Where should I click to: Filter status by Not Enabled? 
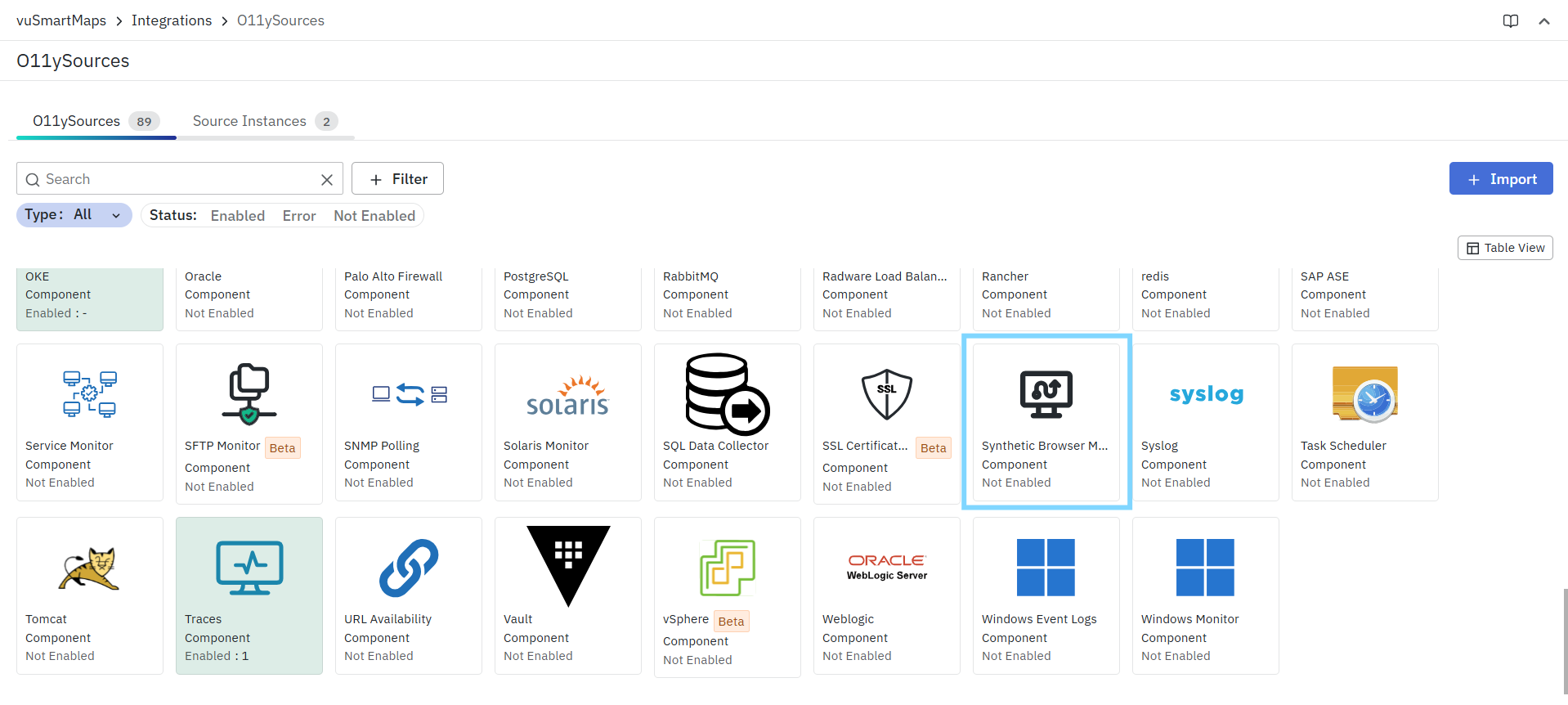click(x=374, y=216)
